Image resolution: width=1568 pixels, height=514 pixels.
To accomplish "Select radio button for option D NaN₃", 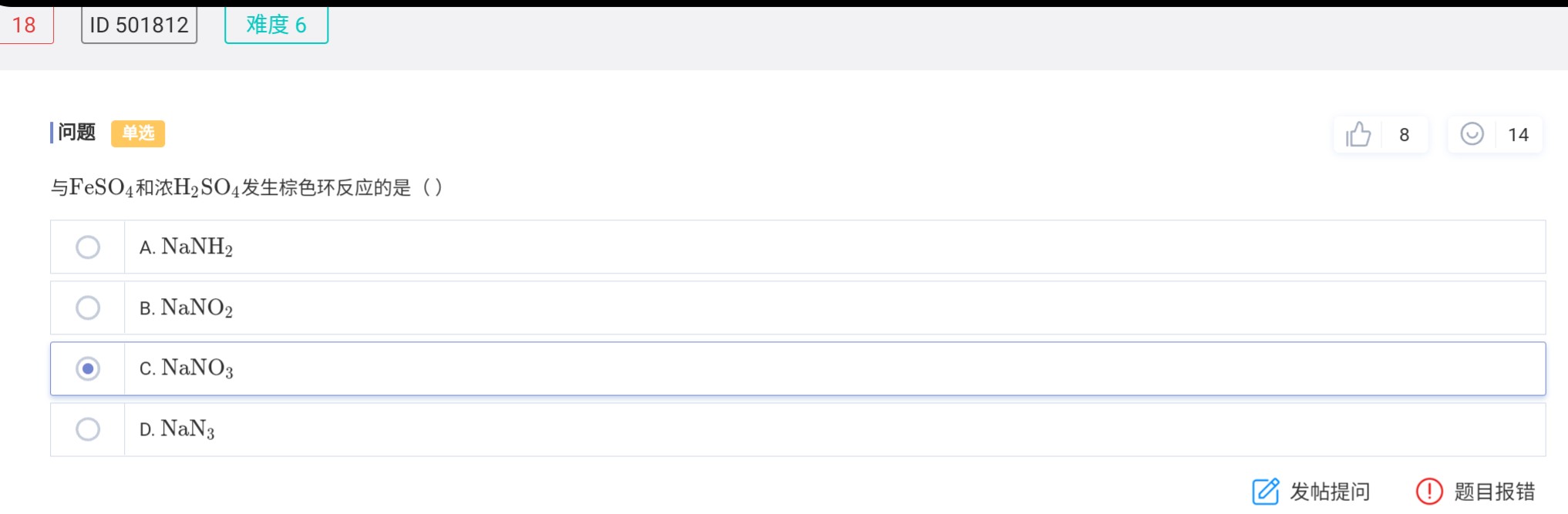I will click(88, 429).
